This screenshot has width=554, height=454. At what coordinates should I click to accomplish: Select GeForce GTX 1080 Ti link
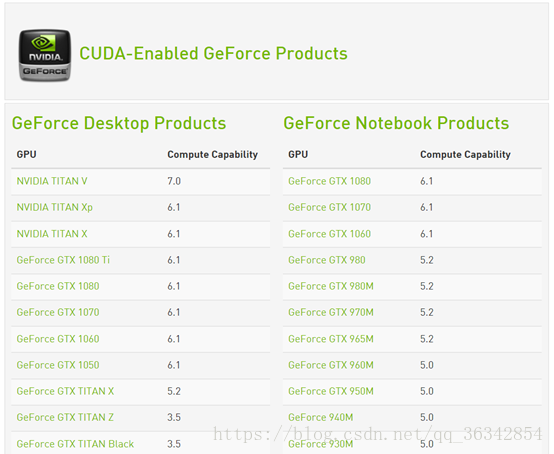63,260
